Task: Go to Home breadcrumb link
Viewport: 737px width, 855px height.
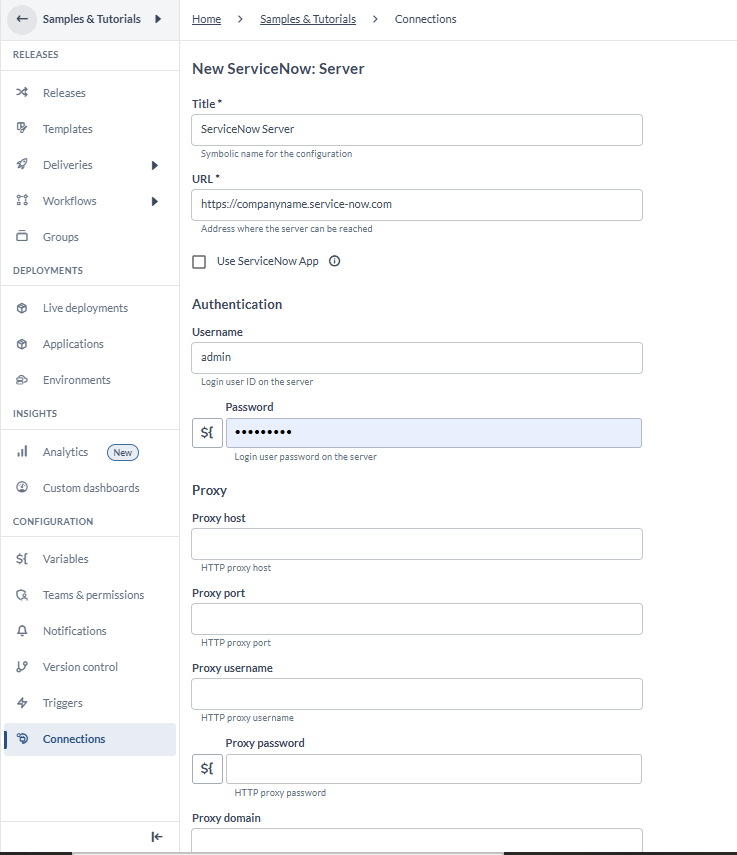Action: (x=207, y=19)
